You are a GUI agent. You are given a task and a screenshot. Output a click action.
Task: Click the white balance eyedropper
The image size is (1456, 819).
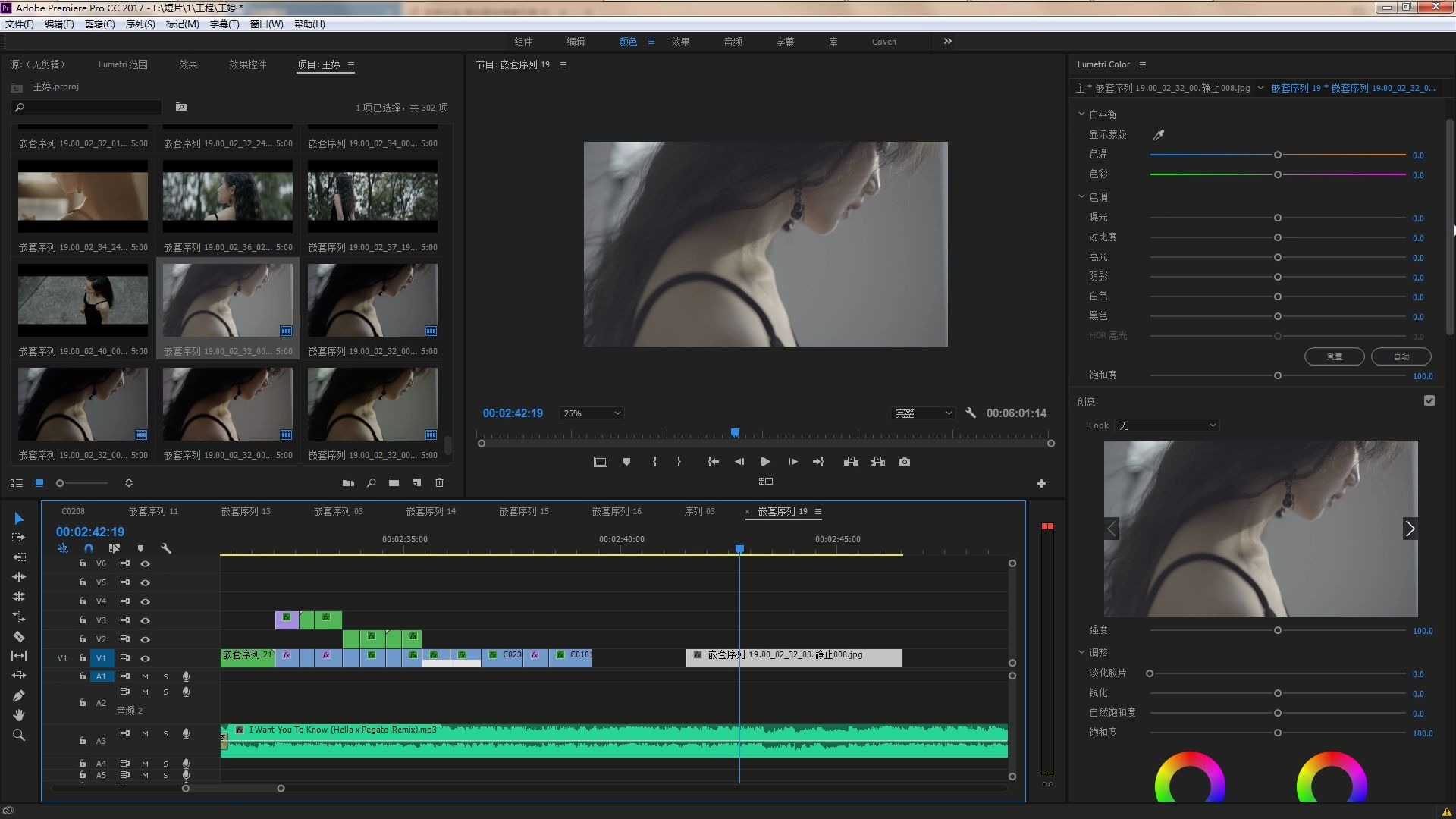1159,135
